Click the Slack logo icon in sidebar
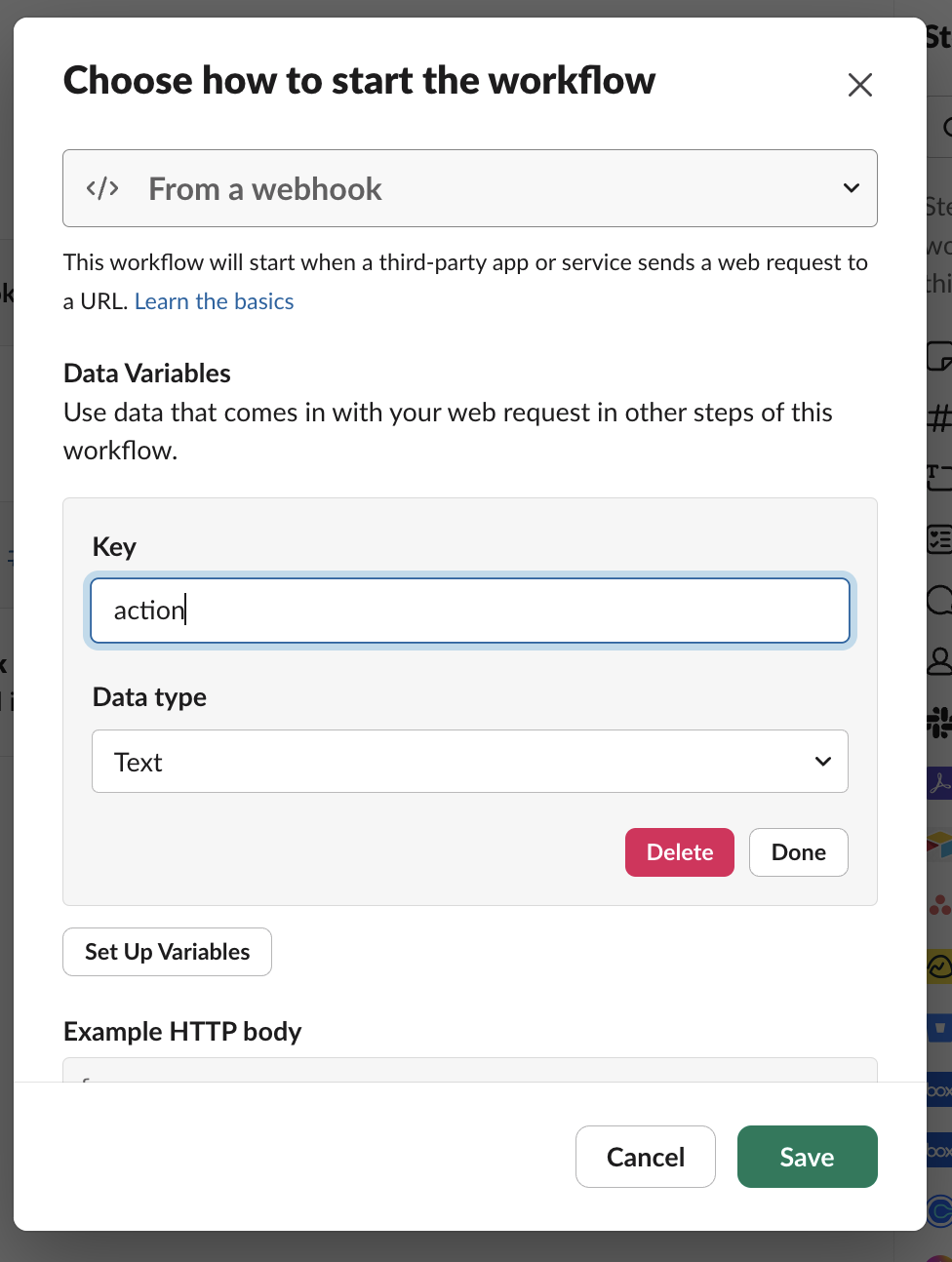 pos(939,722)
